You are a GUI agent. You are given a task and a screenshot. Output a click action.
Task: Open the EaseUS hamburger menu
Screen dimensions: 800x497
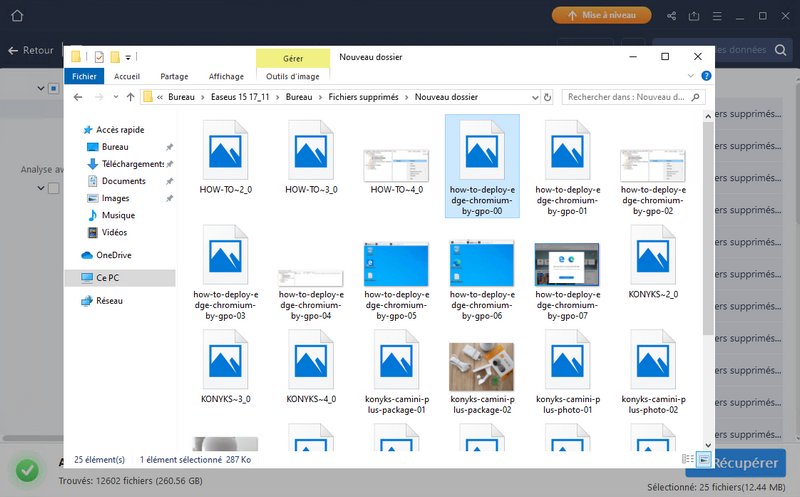(x=717, y=16)
